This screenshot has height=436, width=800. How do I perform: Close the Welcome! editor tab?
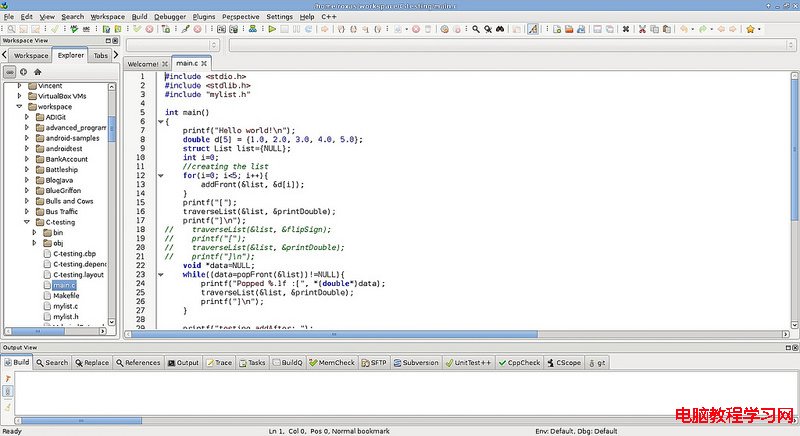pyautogui.click(x=165, y=64)
